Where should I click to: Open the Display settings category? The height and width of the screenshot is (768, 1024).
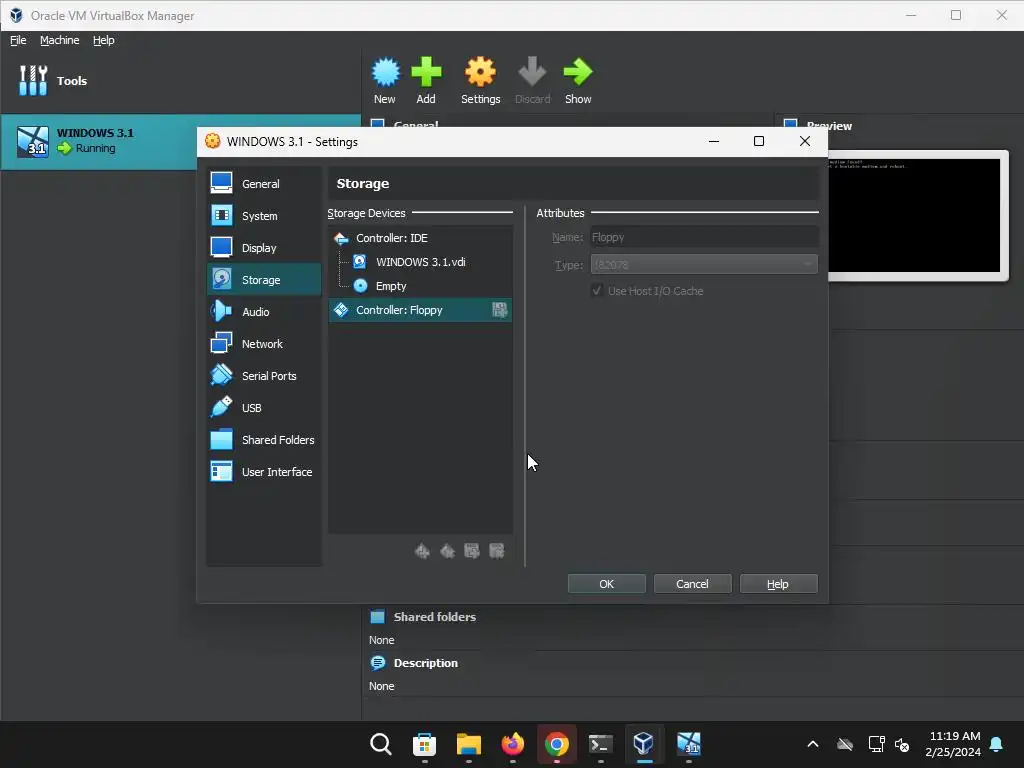click(264, 248)
